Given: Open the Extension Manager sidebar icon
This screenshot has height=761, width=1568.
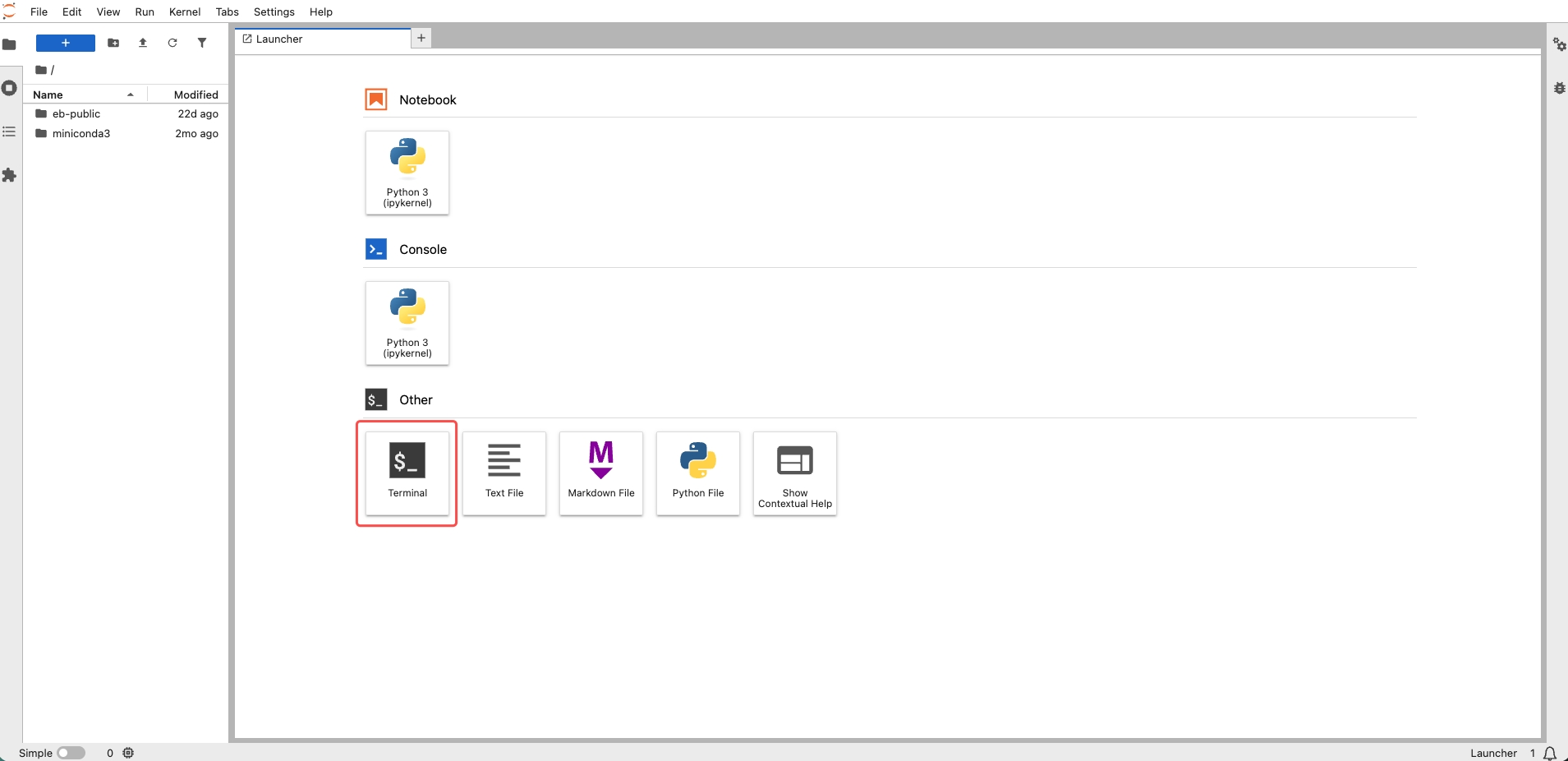Looking at the screenshot, I should [9, 175].
